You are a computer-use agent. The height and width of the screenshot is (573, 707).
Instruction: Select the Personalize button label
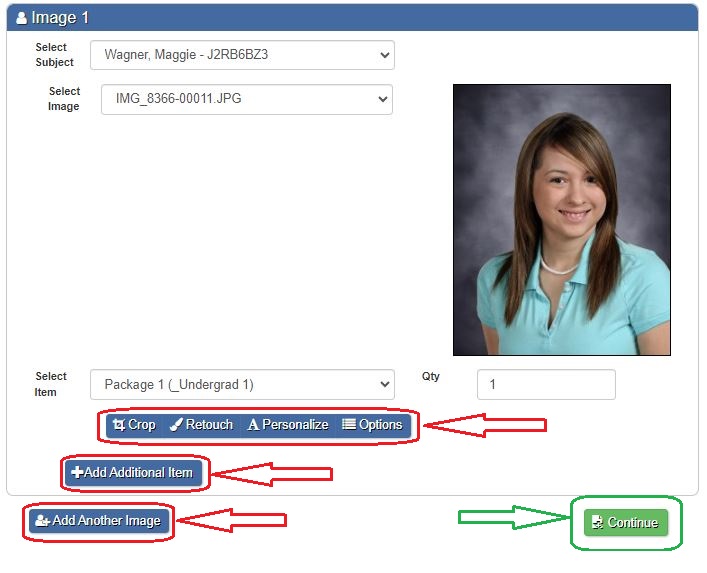[x=295, y=425]
